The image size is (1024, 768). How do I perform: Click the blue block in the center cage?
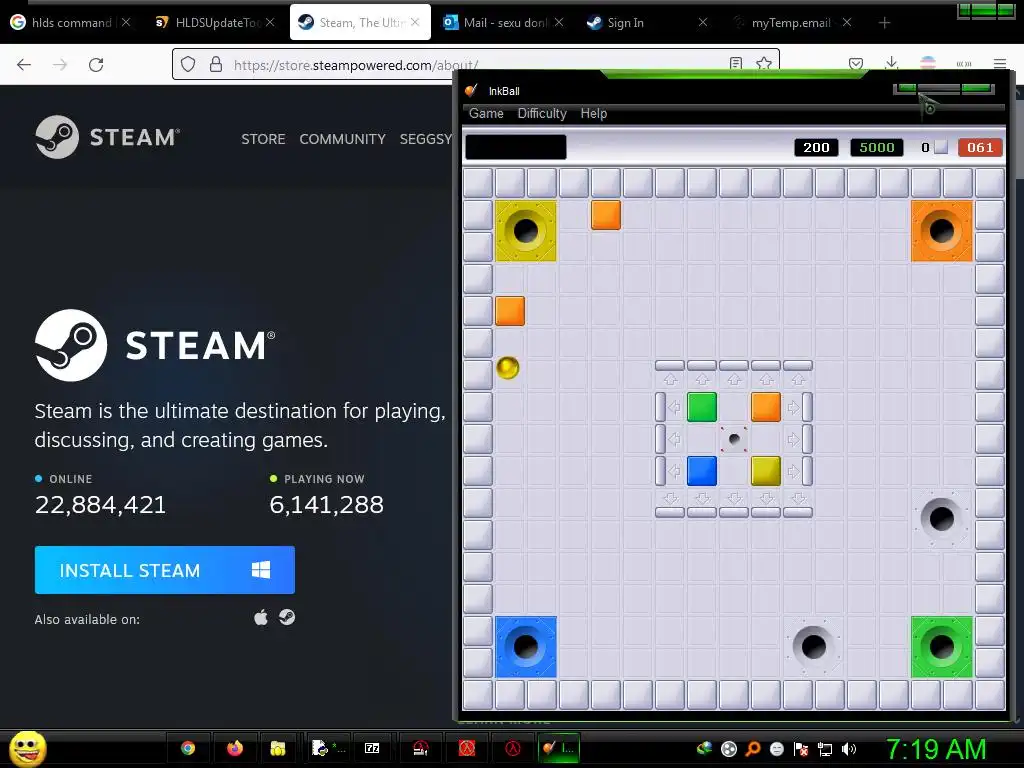(x=702, y=471)
